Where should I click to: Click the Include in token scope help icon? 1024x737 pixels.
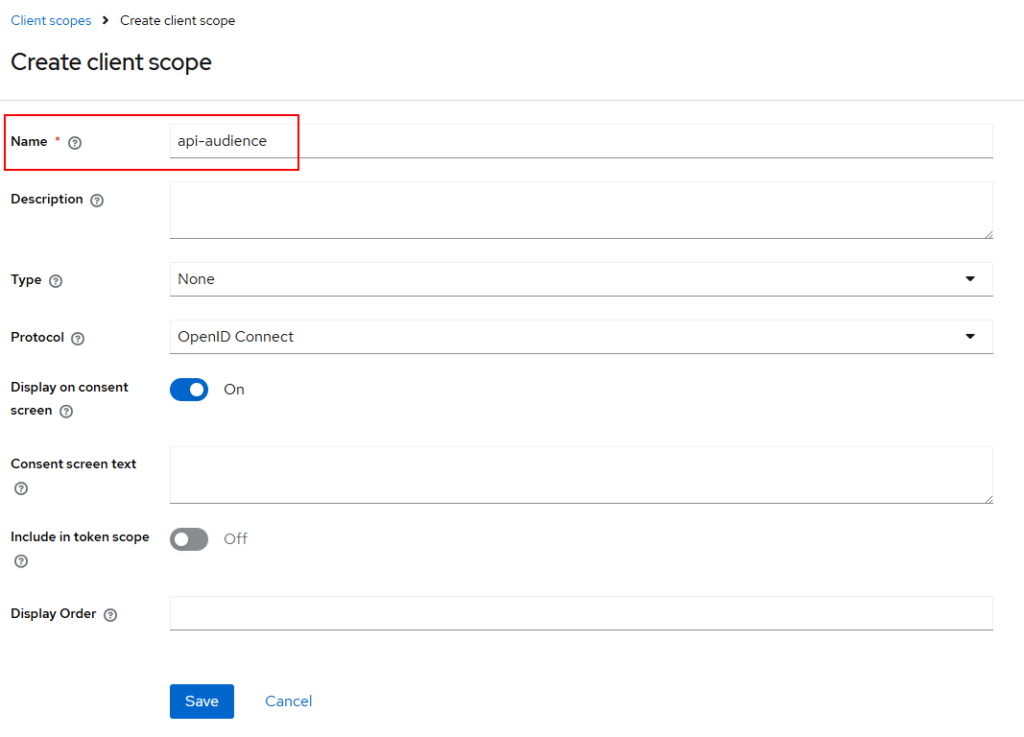tap(21, 561)
